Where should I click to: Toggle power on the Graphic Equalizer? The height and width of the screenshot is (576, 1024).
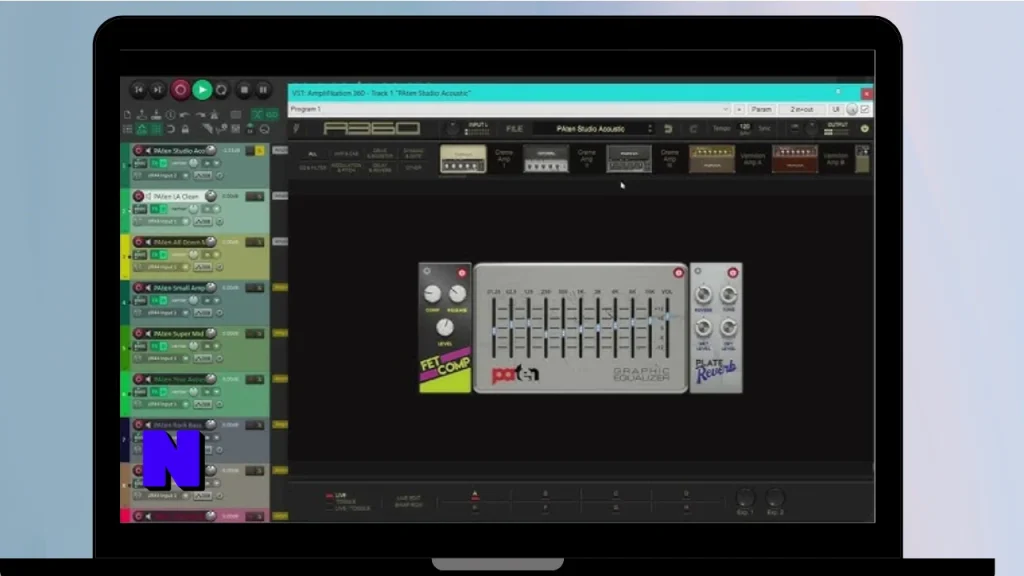point(679,273)
